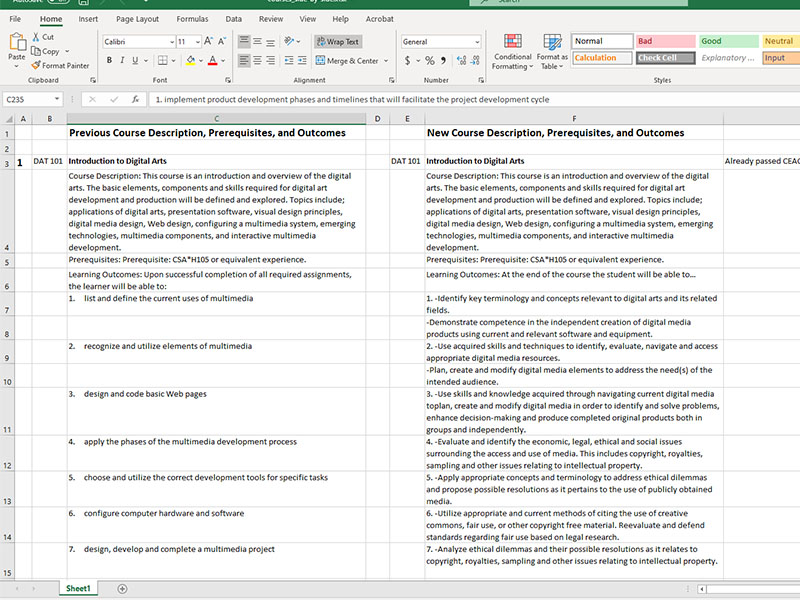The width and height of the screenshot is (800, 600).
Task: Click the Select All corner triangle
Action: pos(8,119)
